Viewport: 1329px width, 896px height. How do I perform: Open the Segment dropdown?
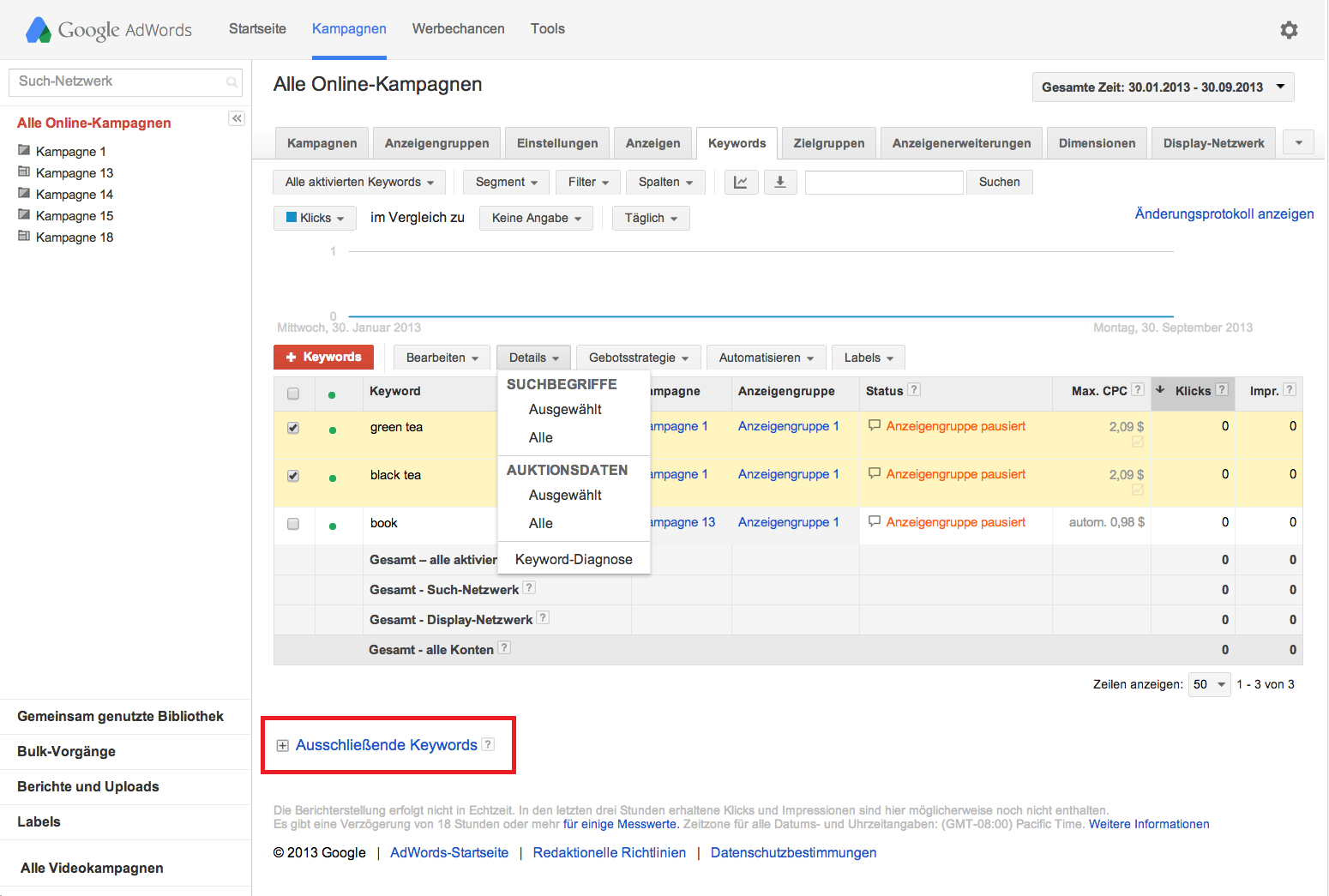pos(507,182)
